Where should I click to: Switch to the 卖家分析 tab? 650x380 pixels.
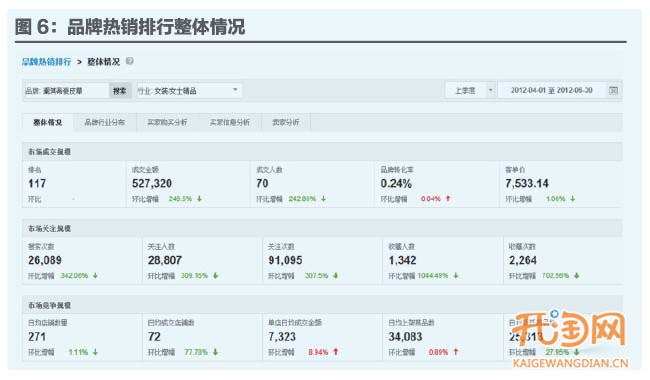286,122
